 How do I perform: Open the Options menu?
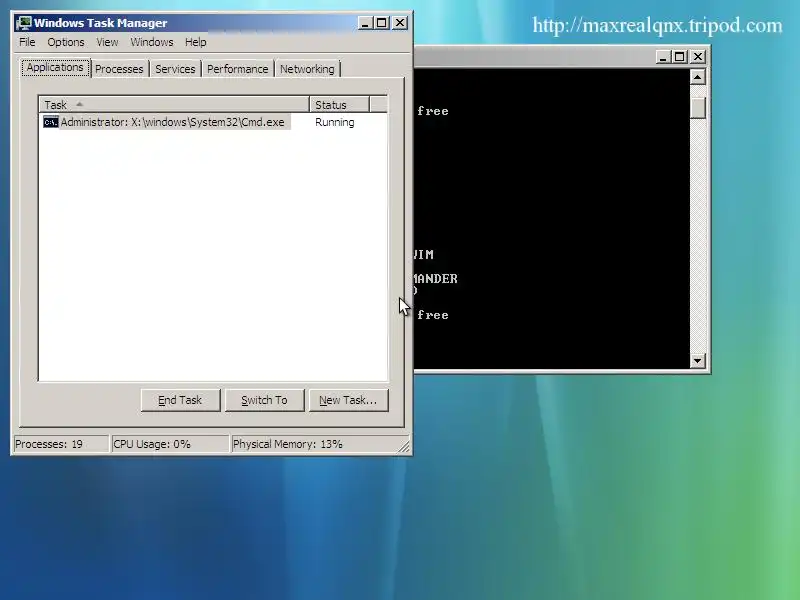(x=66, y=42)
